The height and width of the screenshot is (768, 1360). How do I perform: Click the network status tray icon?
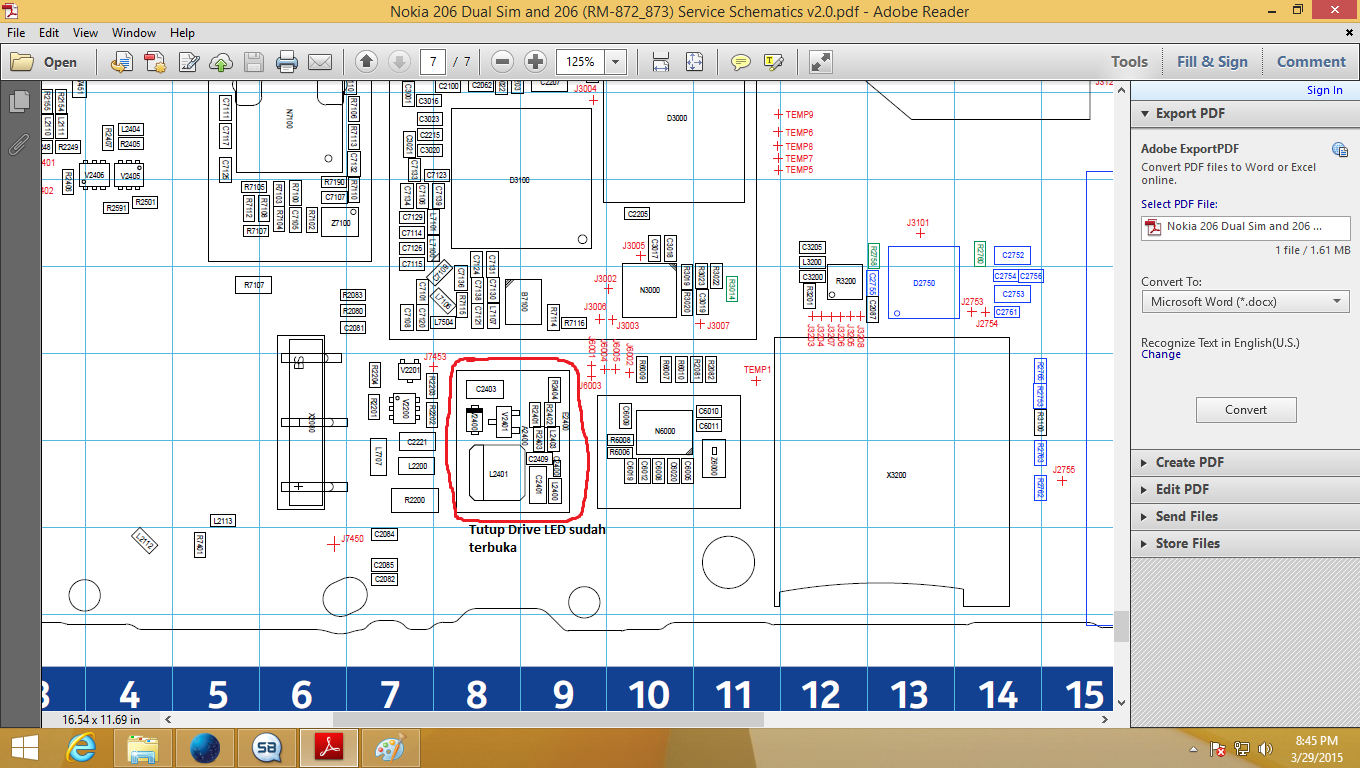point(1242,748)
